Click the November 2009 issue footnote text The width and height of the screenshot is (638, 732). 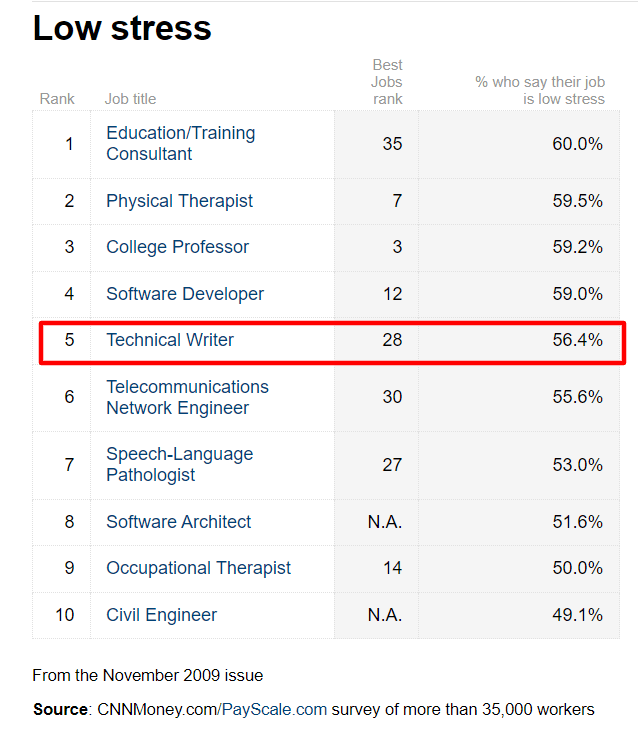pyautogui.click(x=147, y=675)
